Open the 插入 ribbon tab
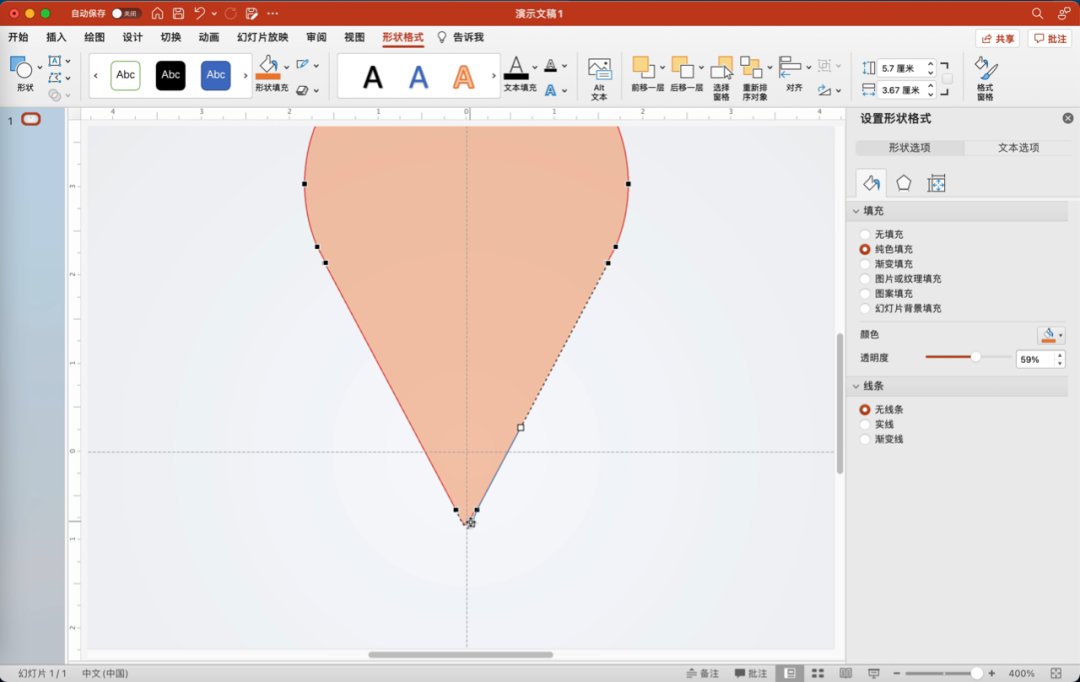 point(56,37)
